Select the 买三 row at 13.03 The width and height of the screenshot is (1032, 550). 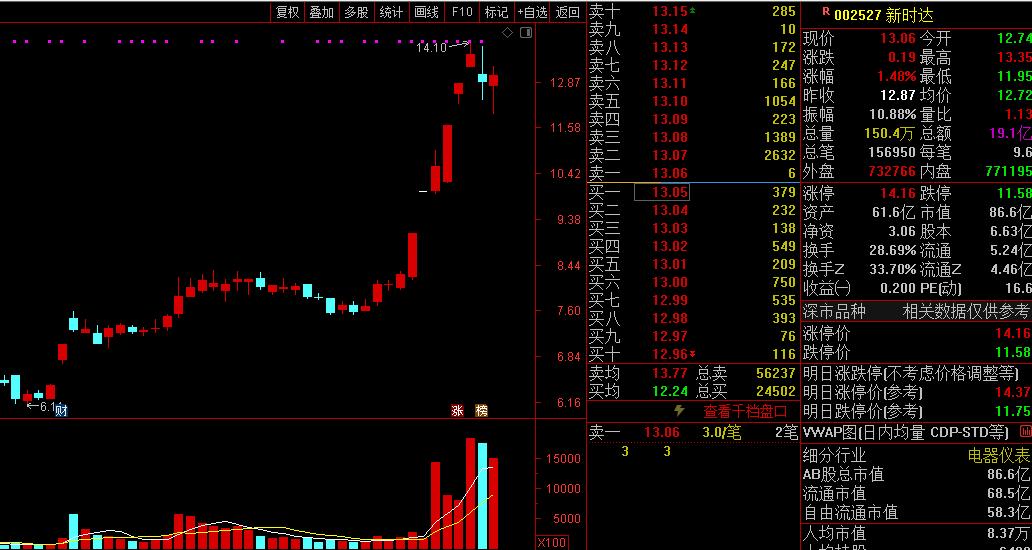pyautogui.click(x=692, y=228)
